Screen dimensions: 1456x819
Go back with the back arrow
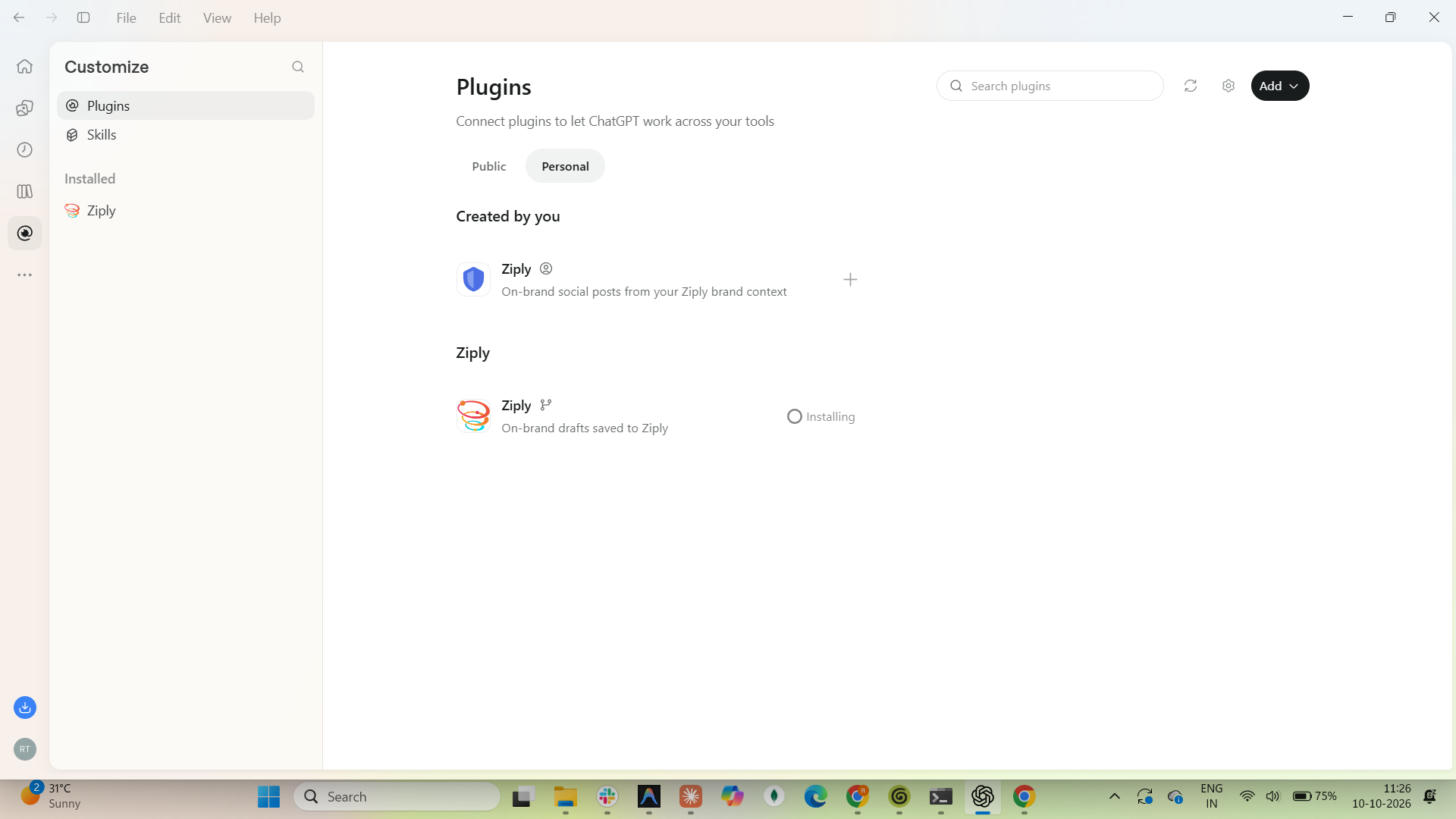tap(18, 18)
